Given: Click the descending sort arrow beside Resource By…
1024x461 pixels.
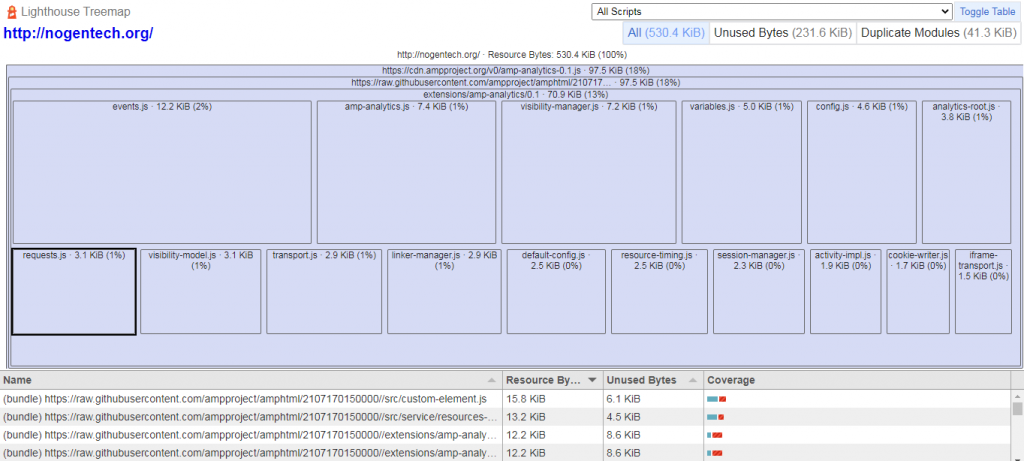Looking at the screenshot, I should 592,380.
